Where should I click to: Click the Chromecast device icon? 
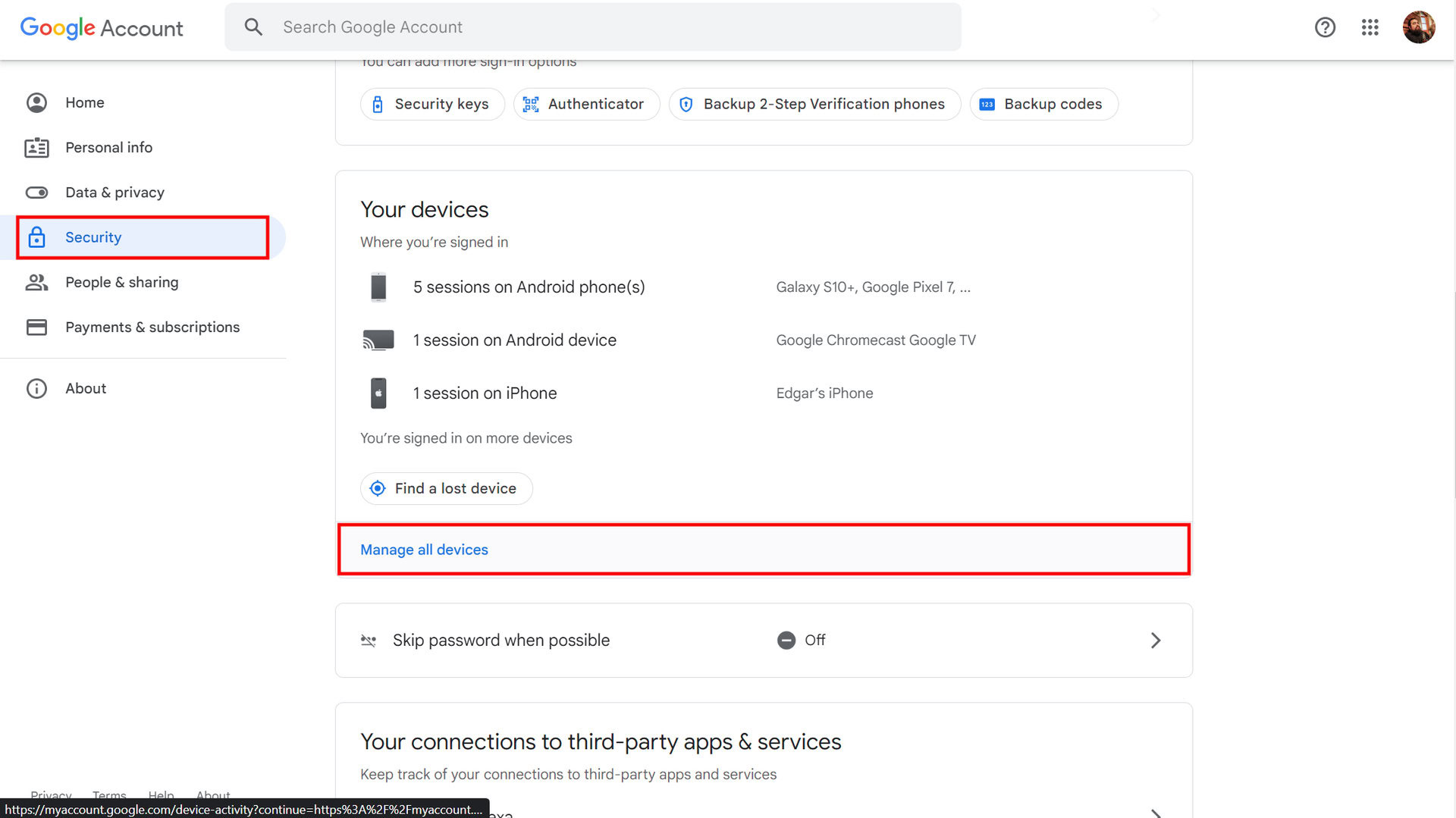tap(378, 340)
